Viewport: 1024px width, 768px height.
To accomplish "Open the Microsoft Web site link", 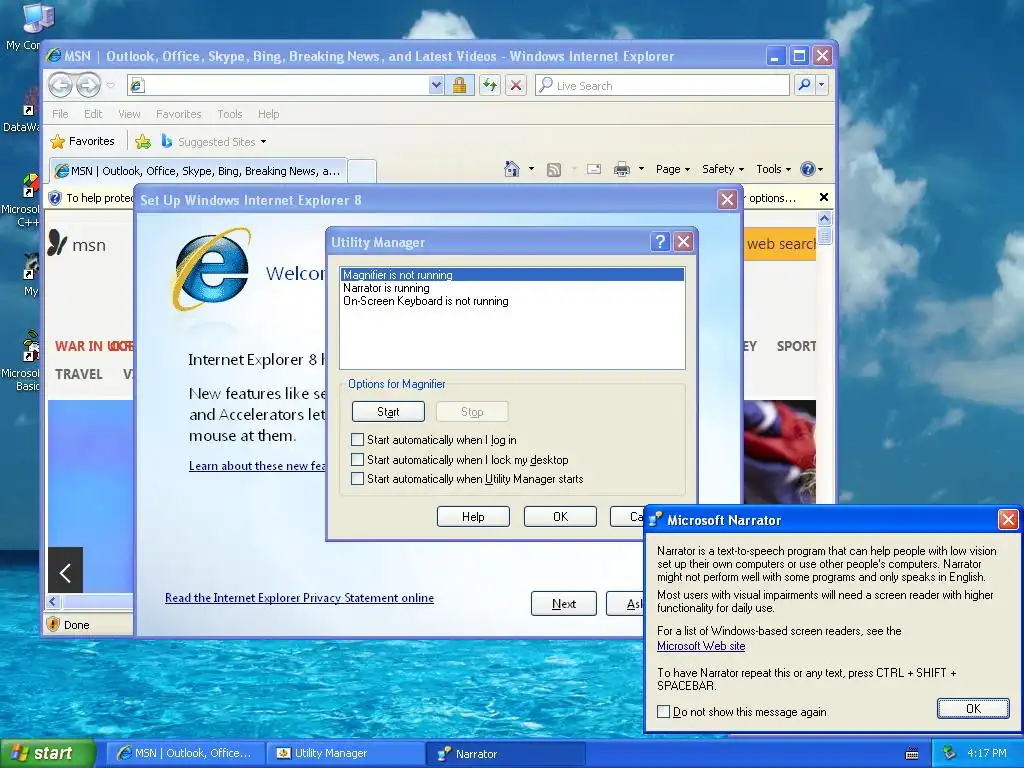I will tap(701, 646).
